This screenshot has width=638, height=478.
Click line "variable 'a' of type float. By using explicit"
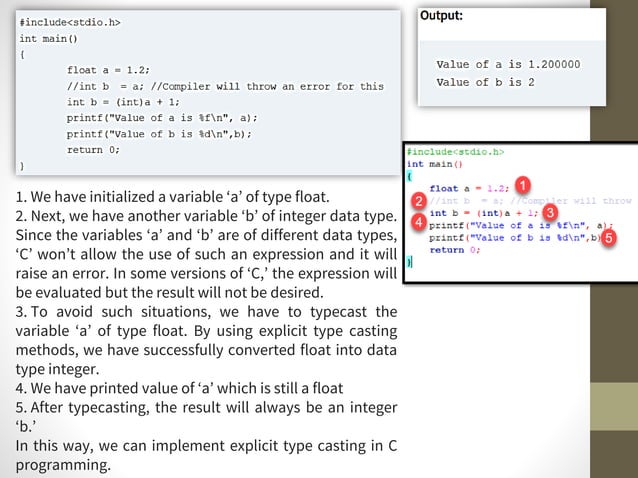pos(206,331)
